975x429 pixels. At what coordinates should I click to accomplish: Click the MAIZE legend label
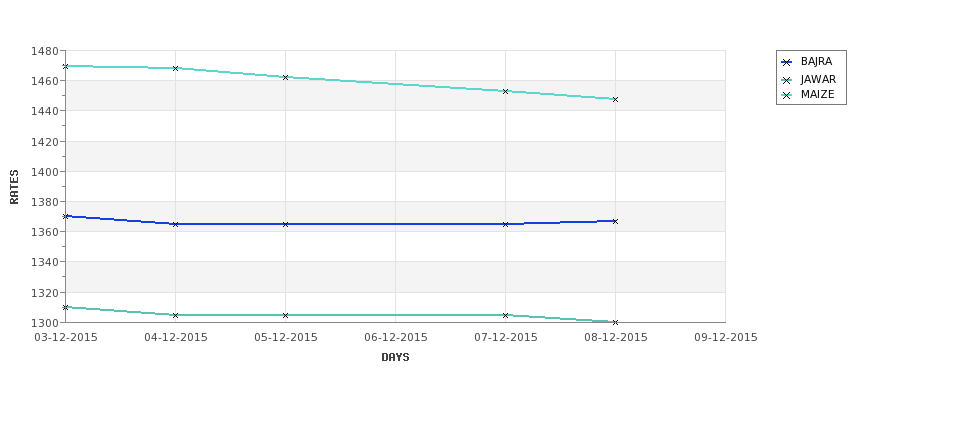(817, 95)
